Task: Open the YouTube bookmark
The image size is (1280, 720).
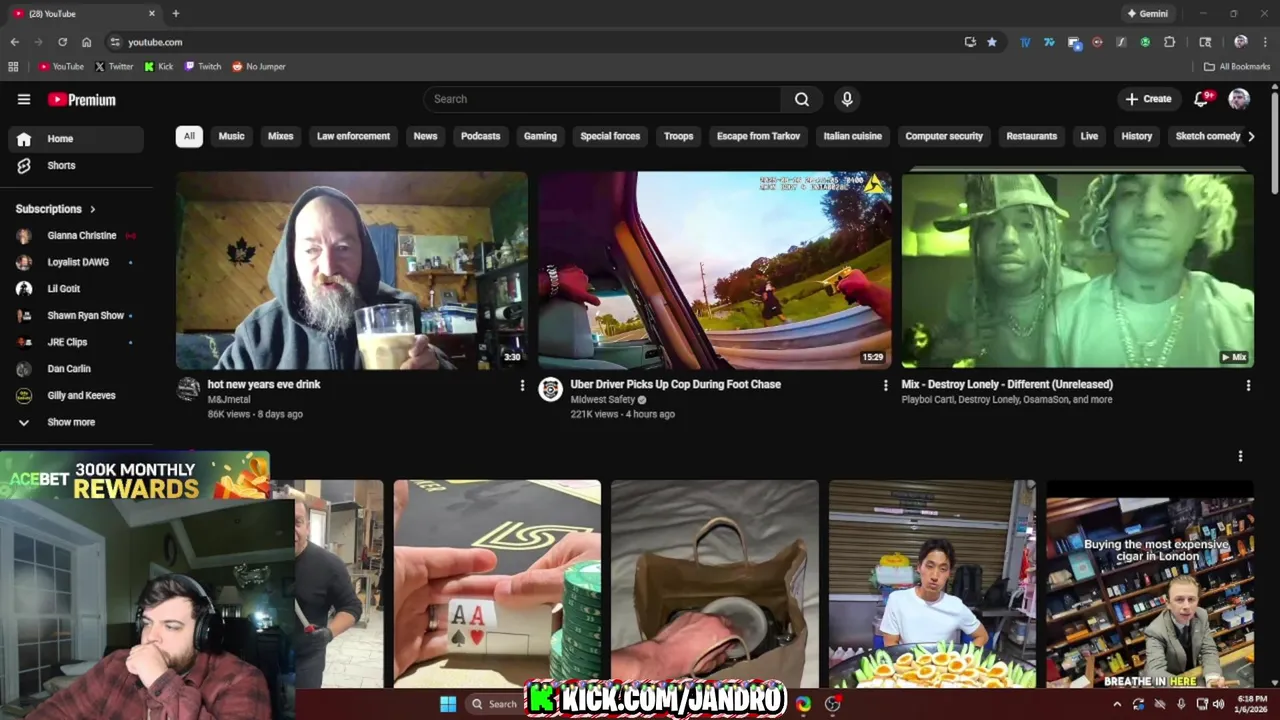Action: (61, 67)
